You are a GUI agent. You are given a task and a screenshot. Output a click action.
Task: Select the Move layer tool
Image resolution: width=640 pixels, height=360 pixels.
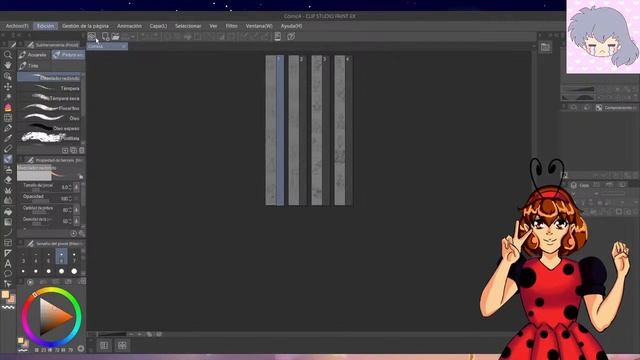pyautogui.click(x=8, y=87)
